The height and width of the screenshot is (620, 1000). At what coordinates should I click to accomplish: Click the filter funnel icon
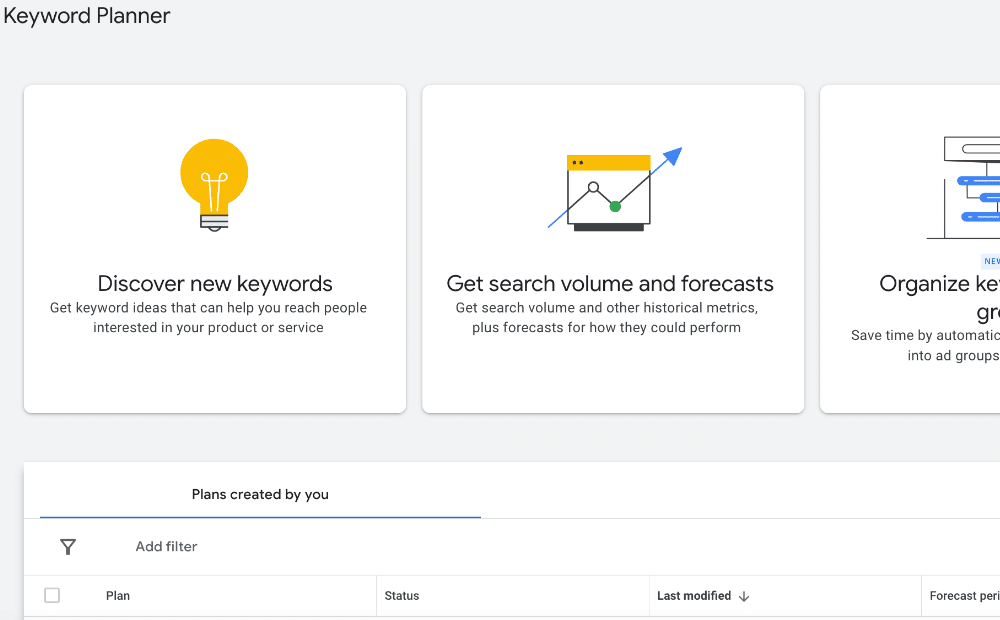pos(67,547)
